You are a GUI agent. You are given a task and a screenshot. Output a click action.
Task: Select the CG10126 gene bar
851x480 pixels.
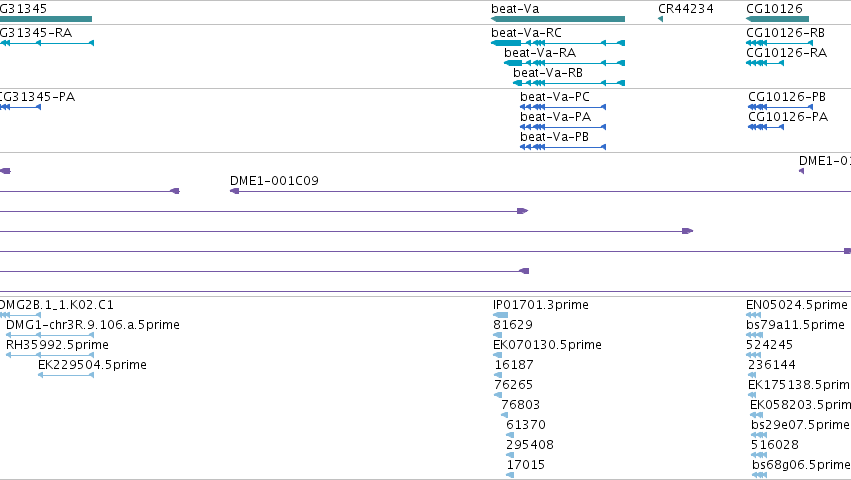tap(777, 19)
